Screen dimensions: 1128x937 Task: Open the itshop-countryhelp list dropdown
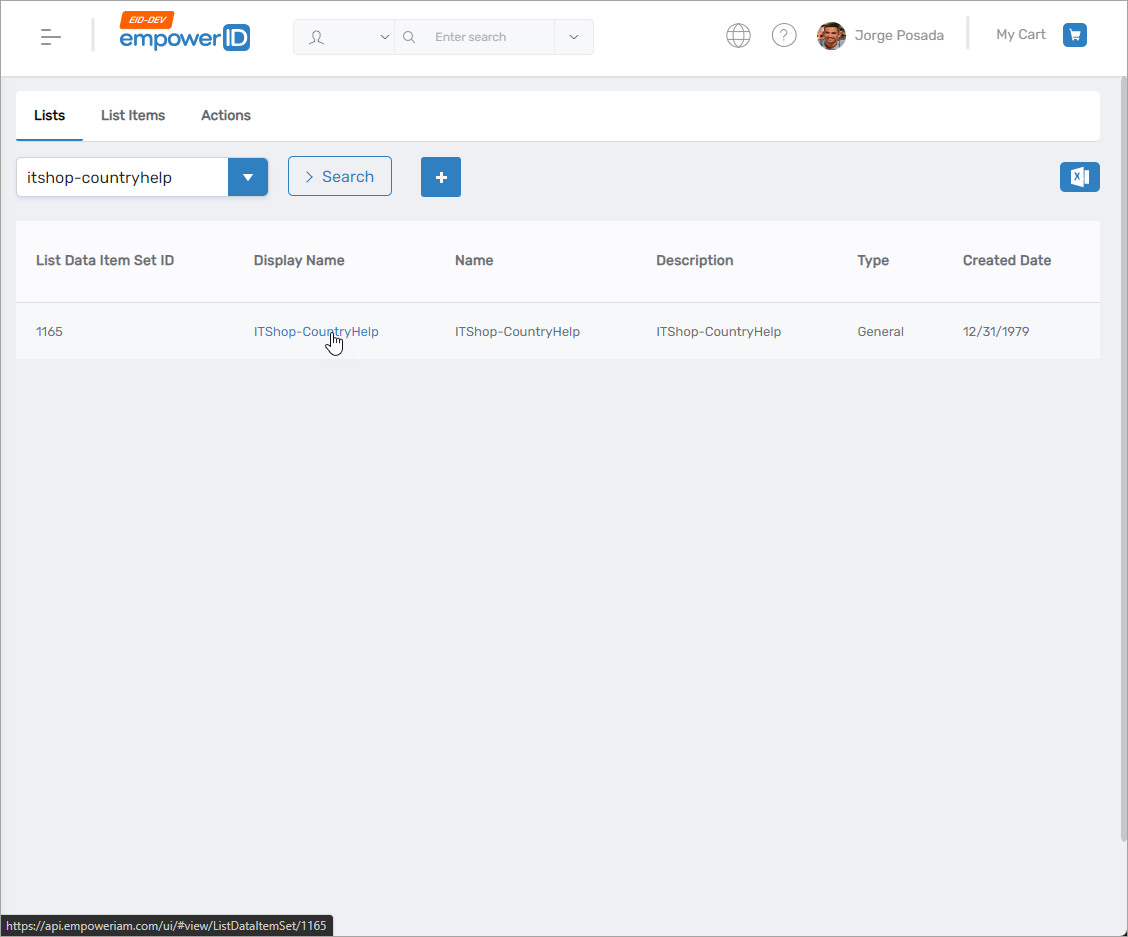(x=247, y=176)
